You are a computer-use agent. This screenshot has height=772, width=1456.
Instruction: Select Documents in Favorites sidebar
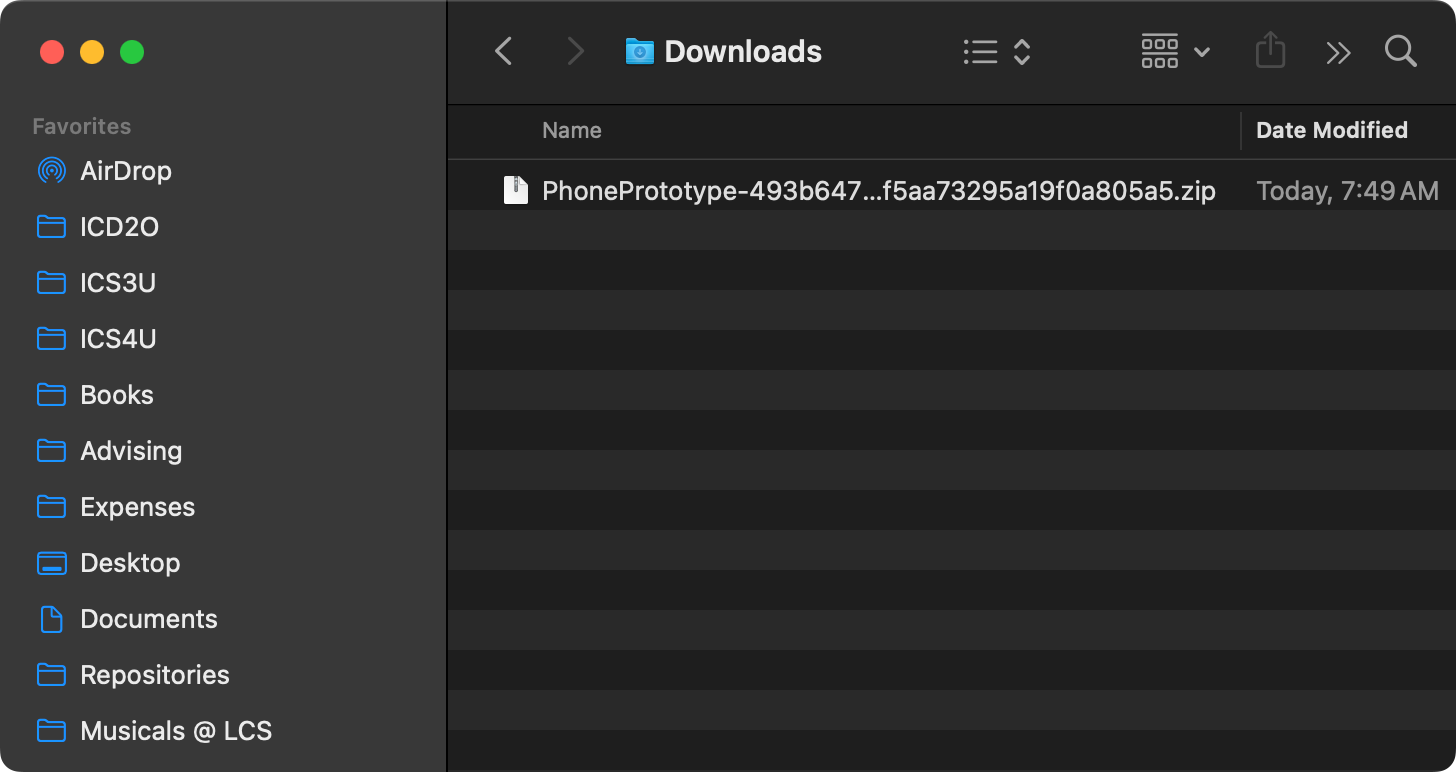(148, 619)
